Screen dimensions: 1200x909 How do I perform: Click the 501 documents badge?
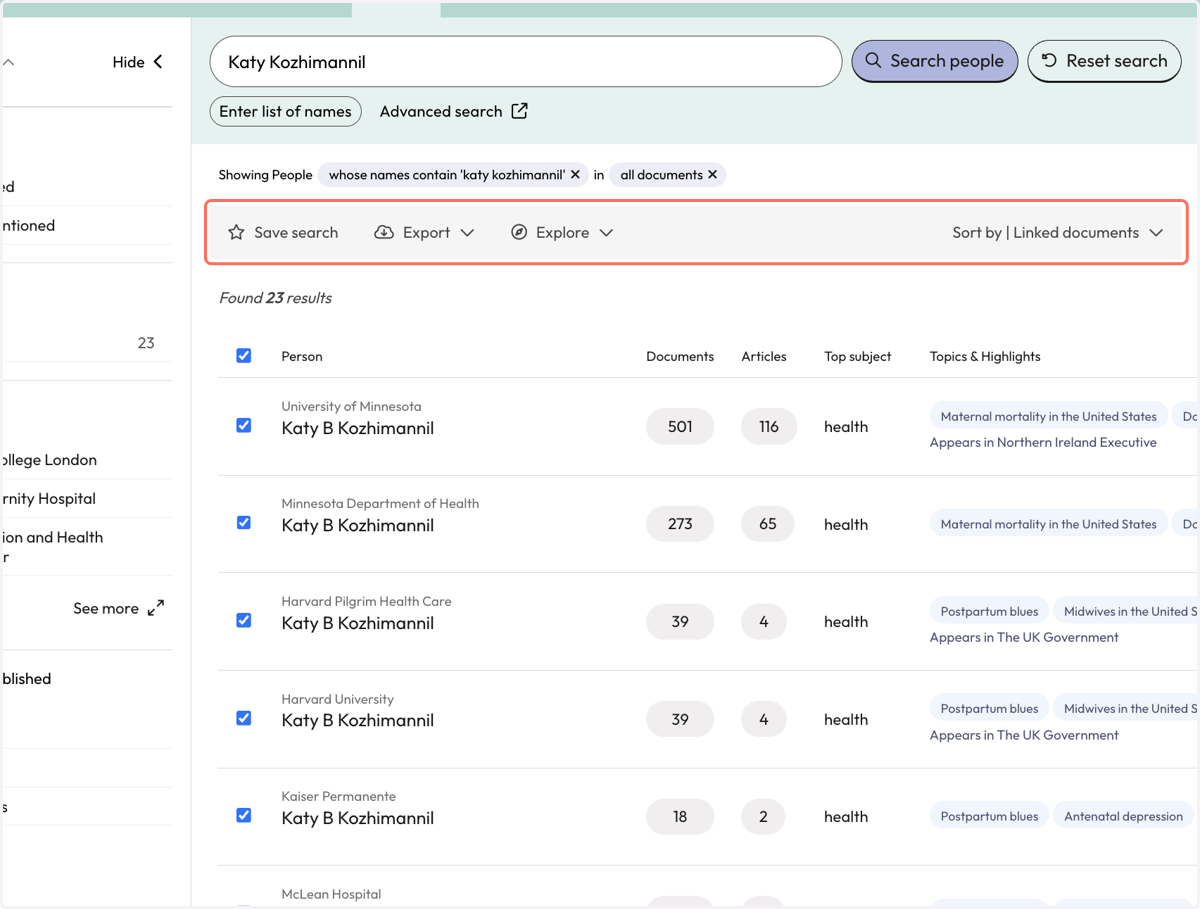coord(680,427)
